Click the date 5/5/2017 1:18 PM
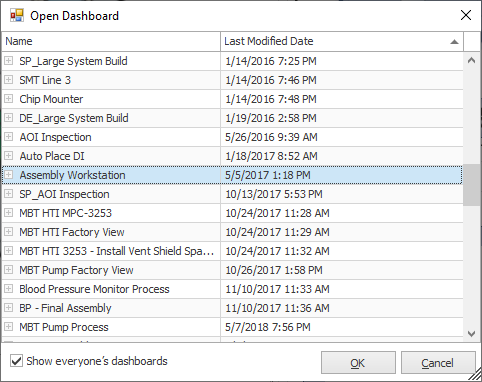Screen dimensions: 482x382 click(268, 175)
